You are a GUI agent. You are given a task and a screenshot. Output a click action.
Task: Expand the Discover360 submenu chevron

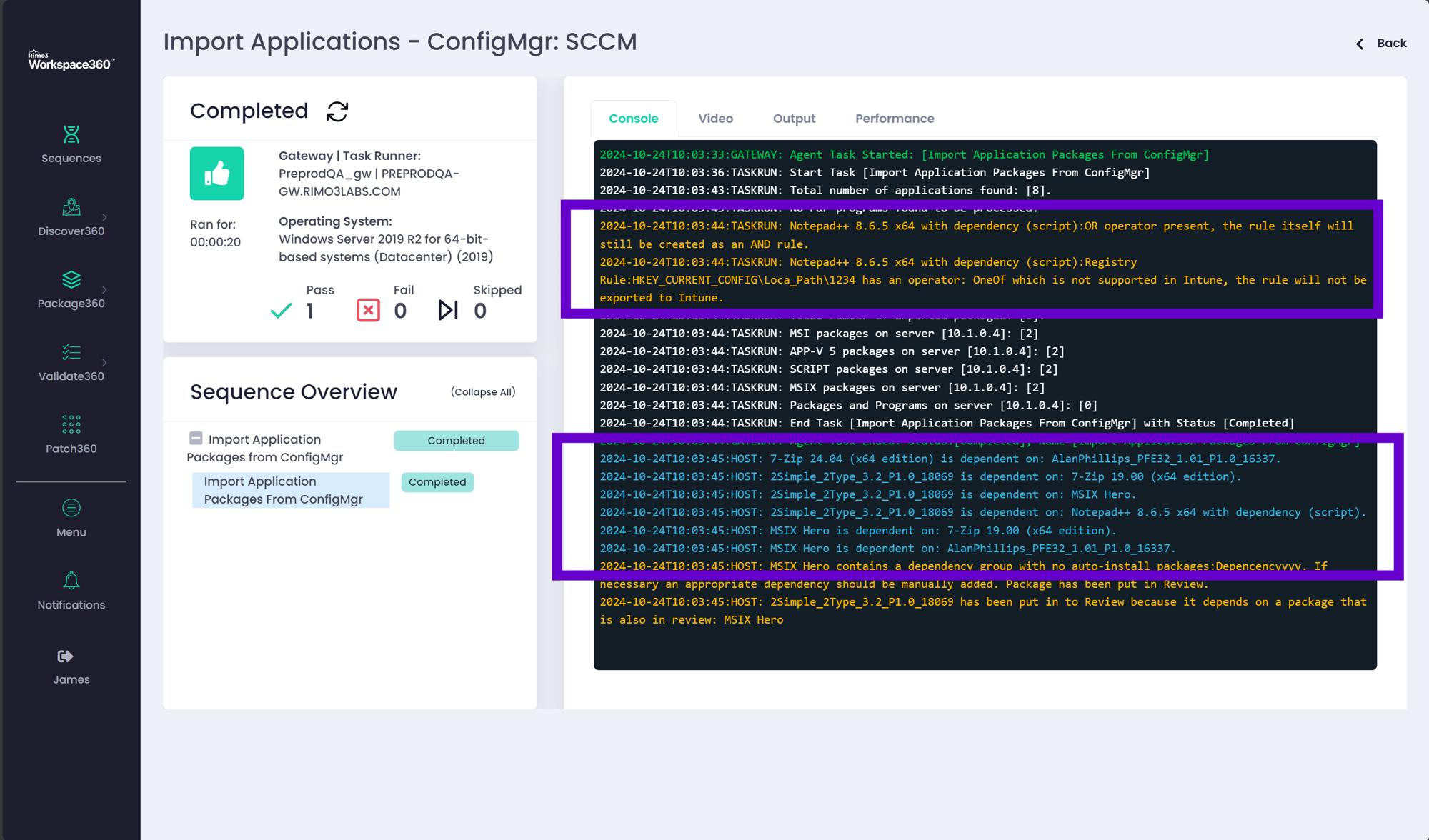click(x=104, y=217)
